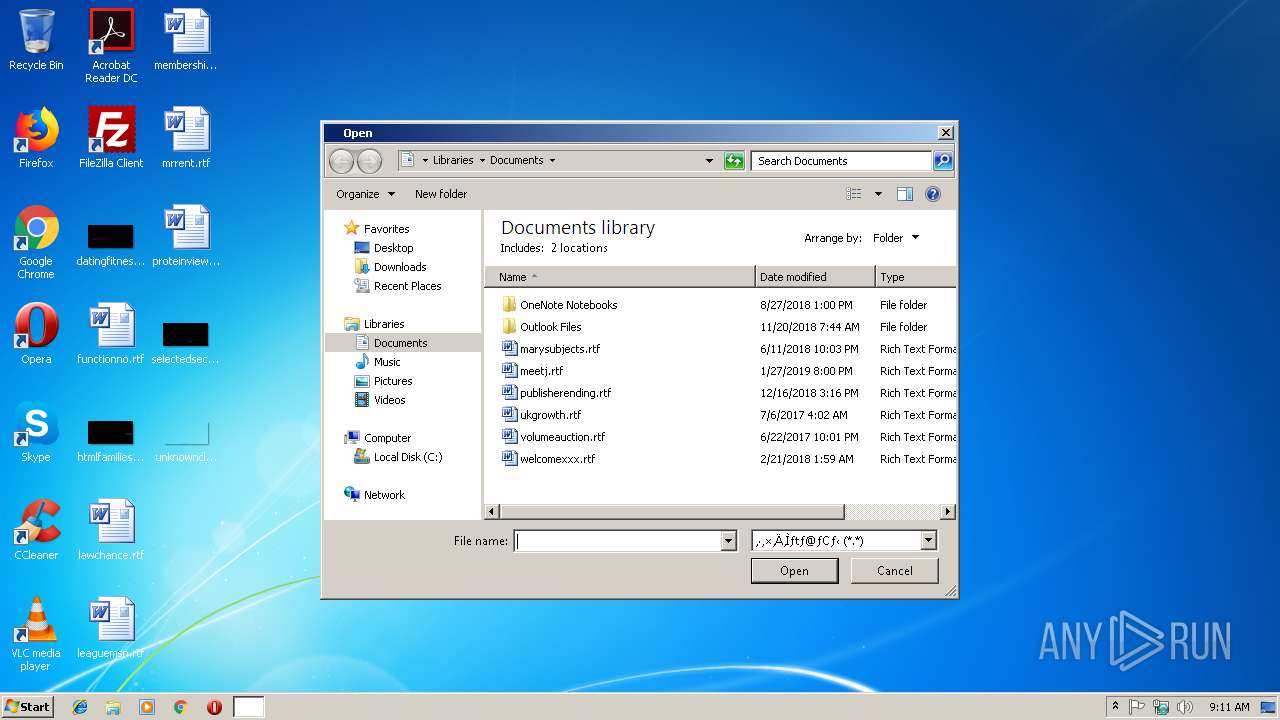Open the Arrange by Folder dropdown
This screenshot has width=1280, height=720.
896,238
